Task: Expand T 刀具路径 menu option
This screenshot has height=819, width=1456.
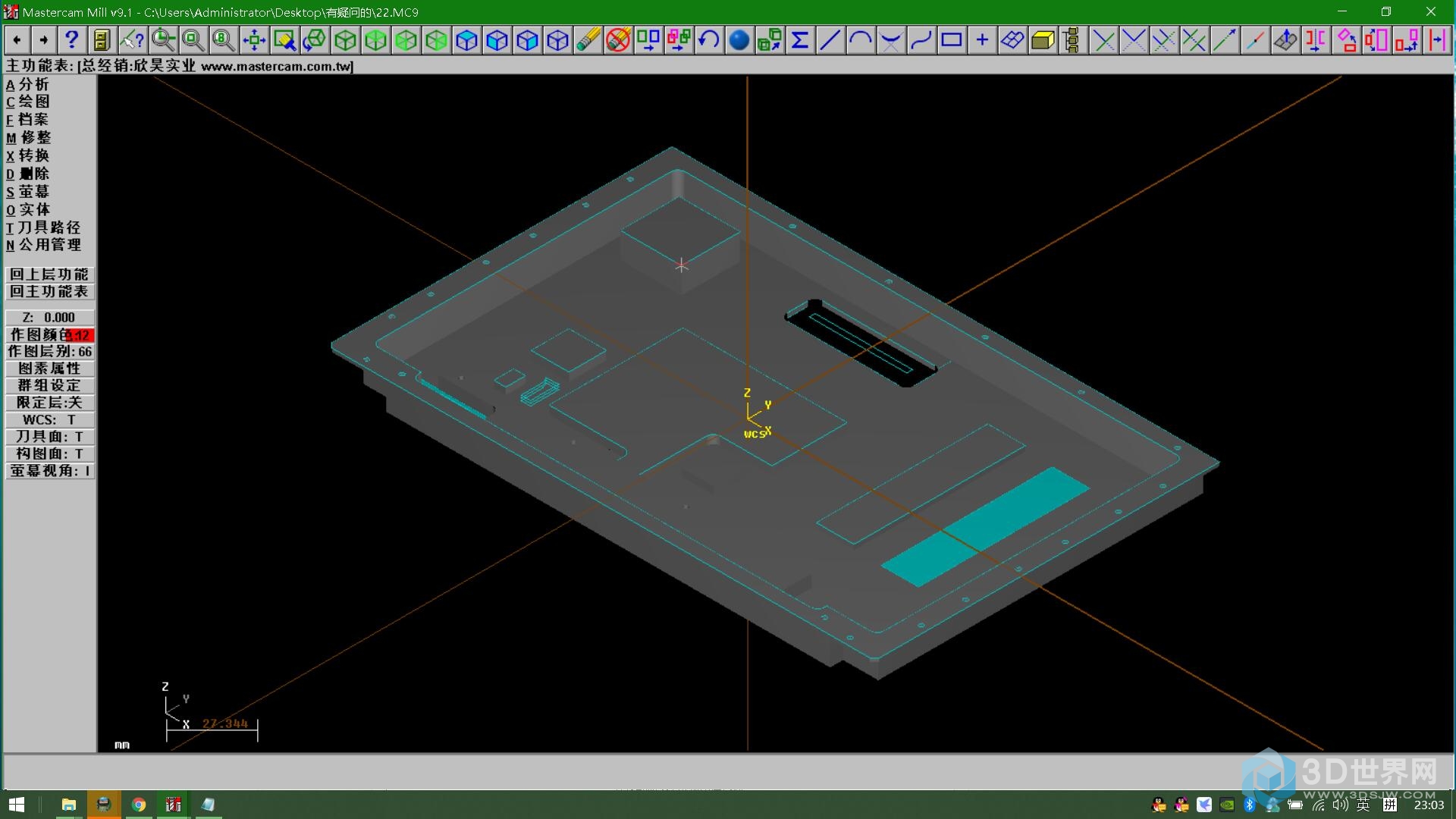Action: 43,227
